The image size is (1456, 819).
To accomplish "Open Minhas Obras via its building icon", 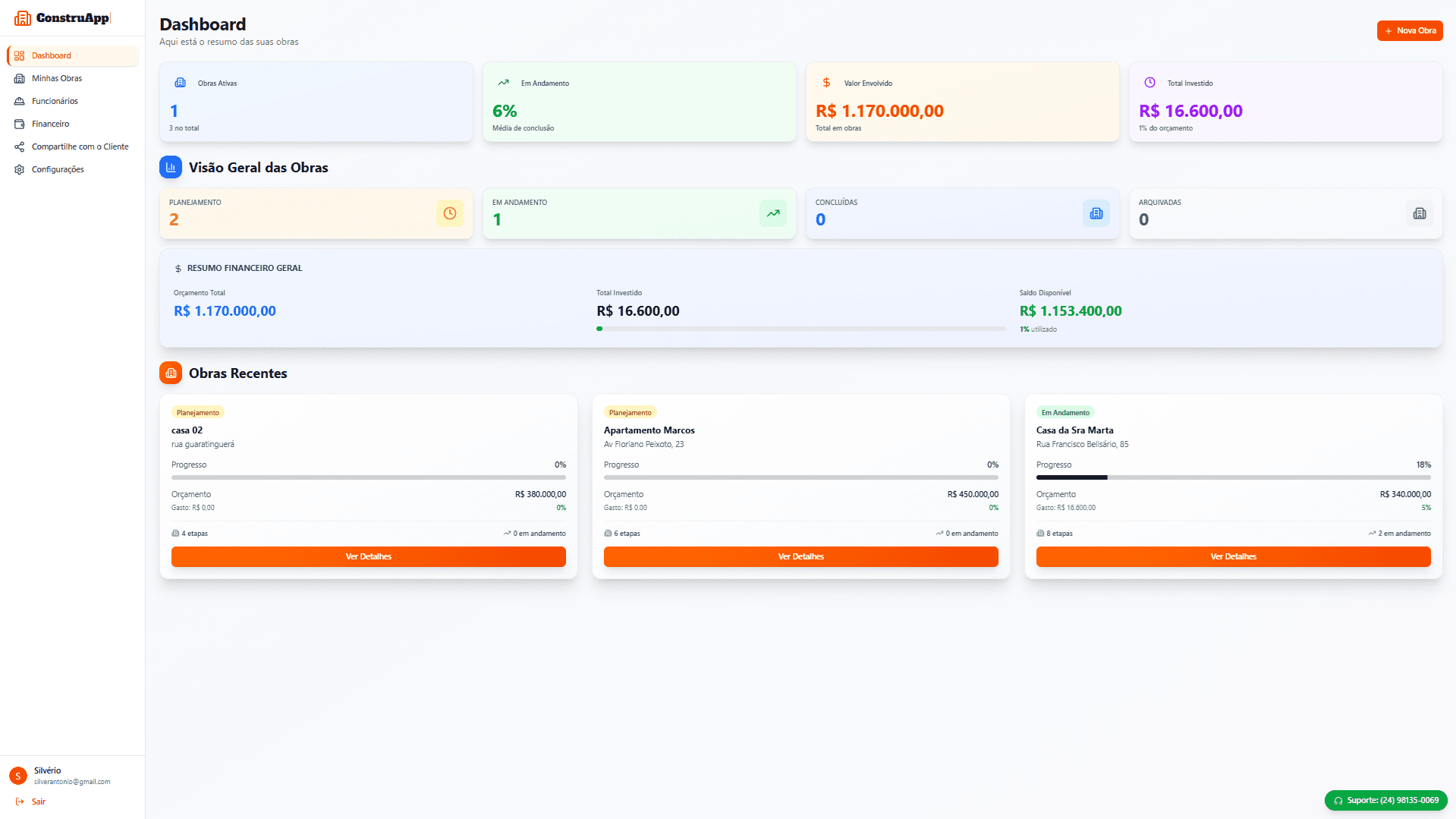I will 20,78.
